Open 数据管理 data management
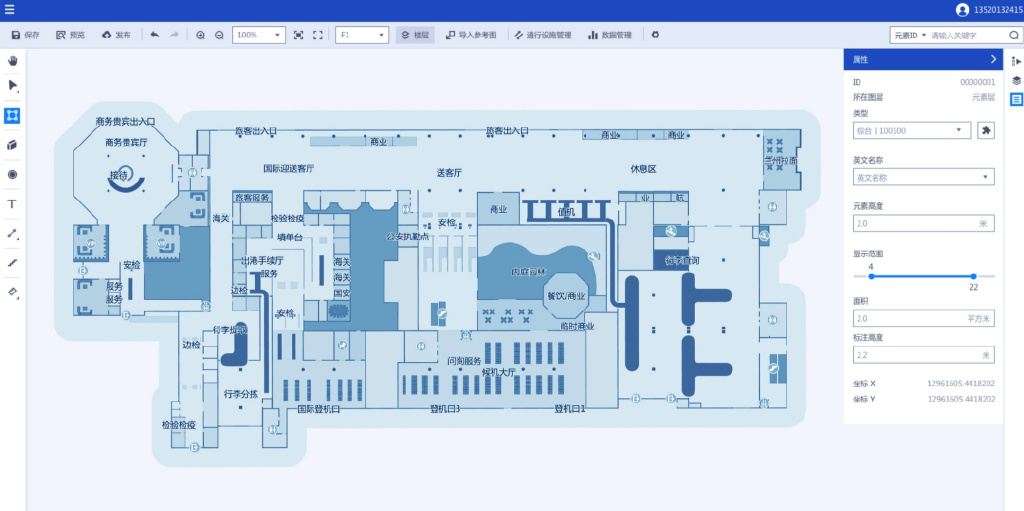 point(610,35)
